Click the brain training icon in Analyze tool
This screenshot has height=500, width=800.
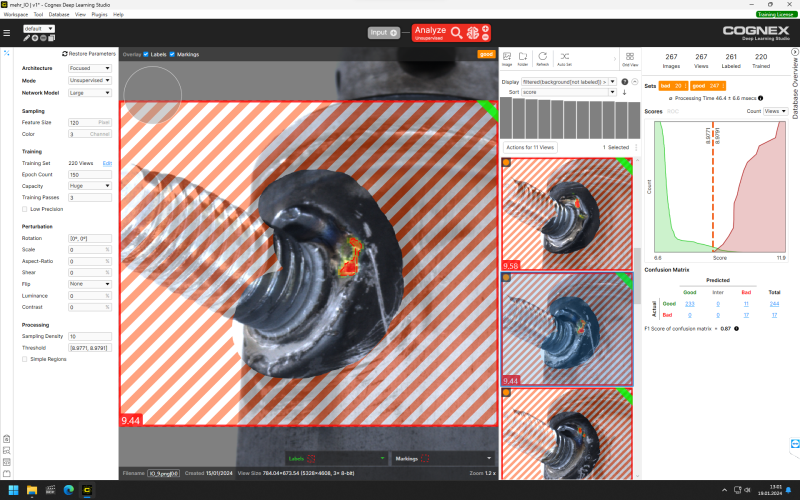473,33
